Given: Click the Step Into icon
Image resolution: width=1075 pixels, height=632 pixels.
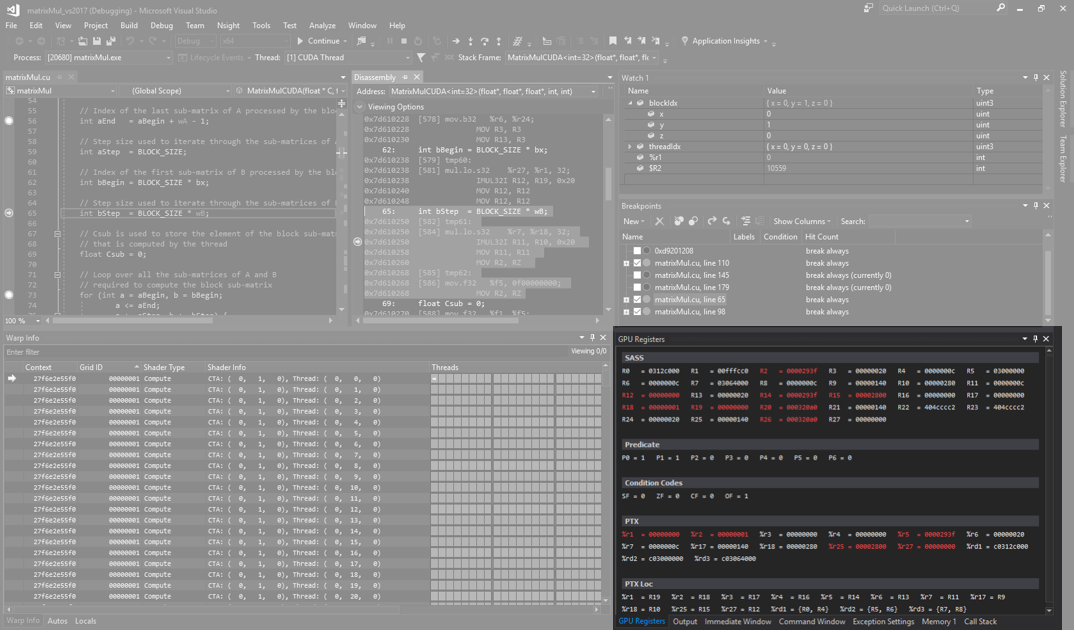Looking at the screenshot, I should click(x=470, y=41).
